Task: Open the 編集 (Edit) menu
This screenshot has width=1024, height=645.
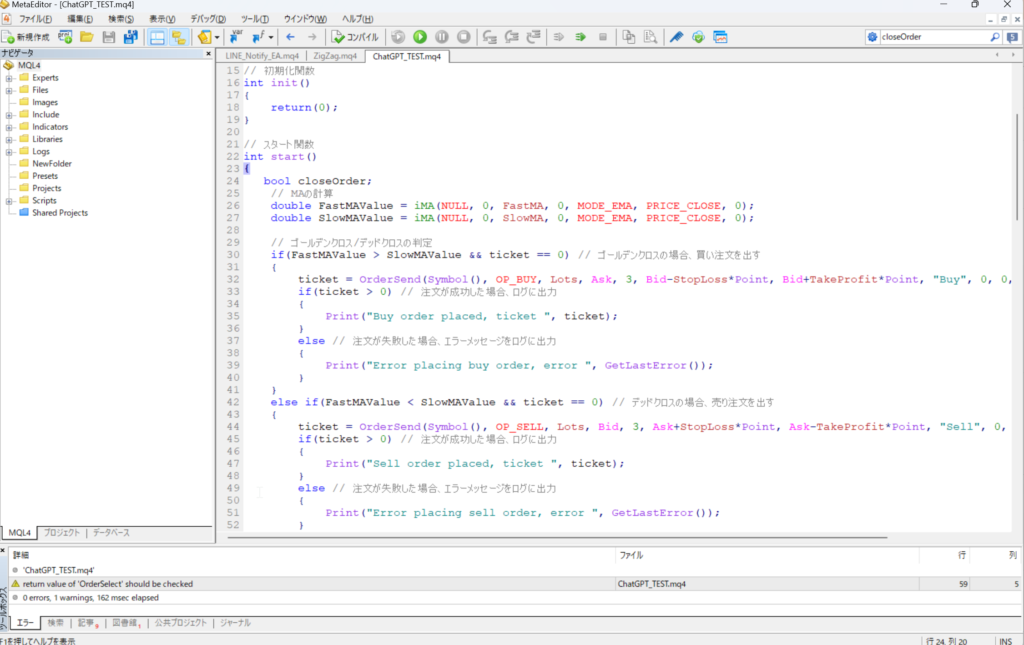Action: tap(80, 19)
